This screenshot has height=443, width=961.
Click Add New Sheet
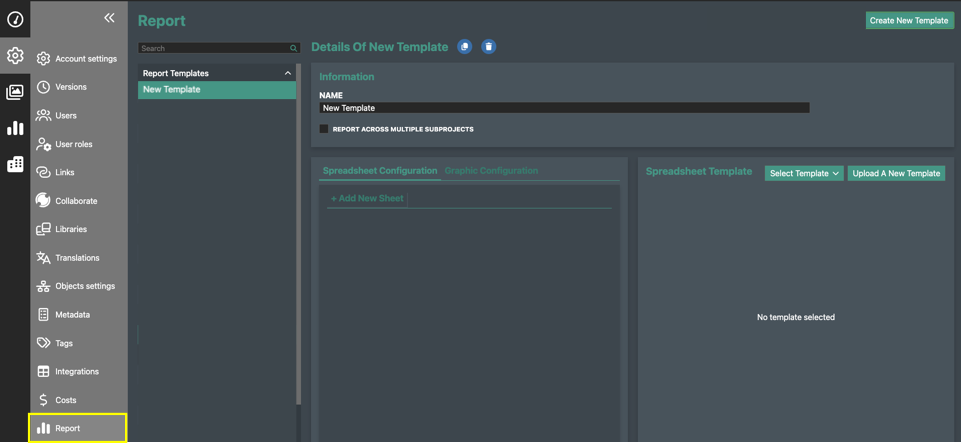tap(367, 198)
